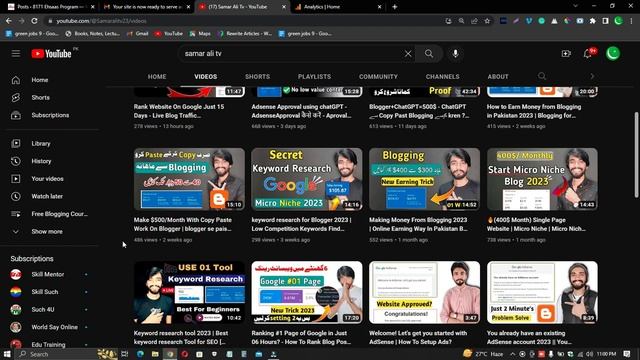Open 'Make $500/Month With Copy Paste' video title
Screen dimensions: 640x360
tap(183, 224)
